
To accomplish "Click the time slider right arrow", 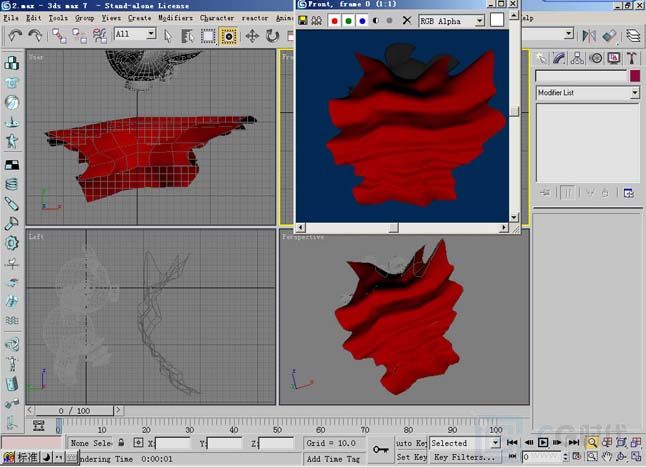I will pos(118,410).
